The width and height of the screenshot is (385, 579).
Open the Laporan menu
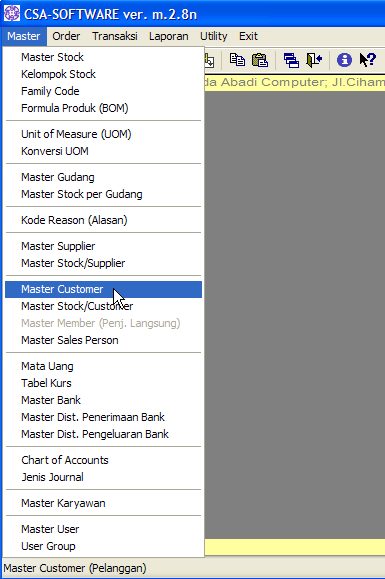[x=169, y=36]
